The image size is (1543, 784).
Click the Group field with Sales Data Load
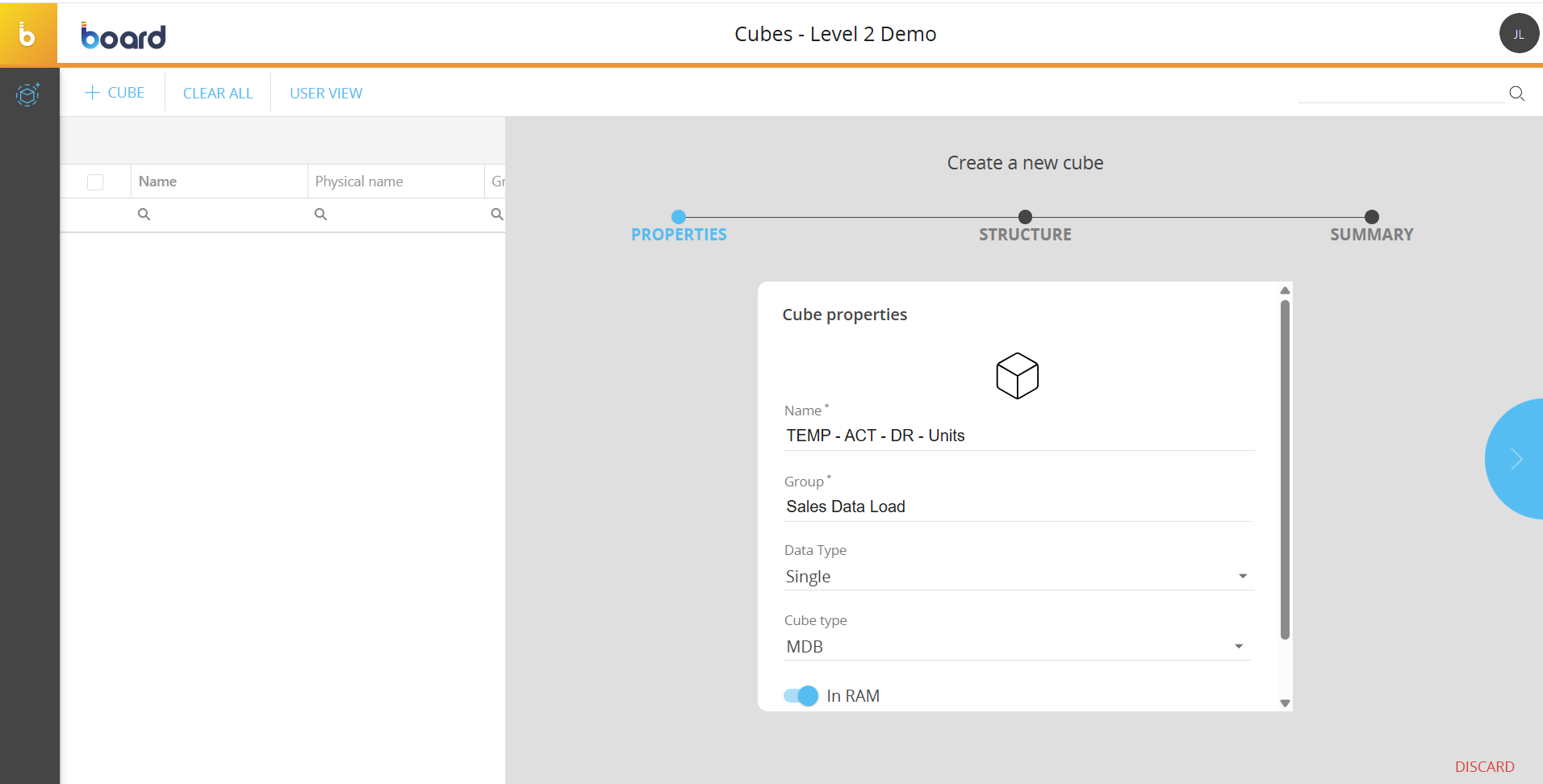point(1017,507)
